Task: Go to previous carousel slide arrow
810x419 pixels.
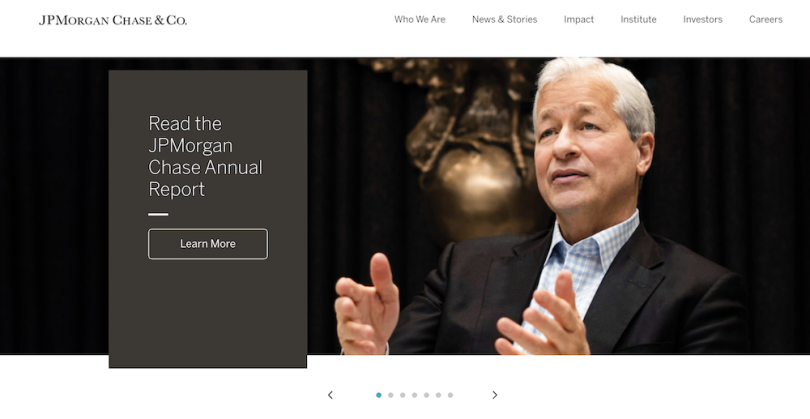Action: pos(331,395)
